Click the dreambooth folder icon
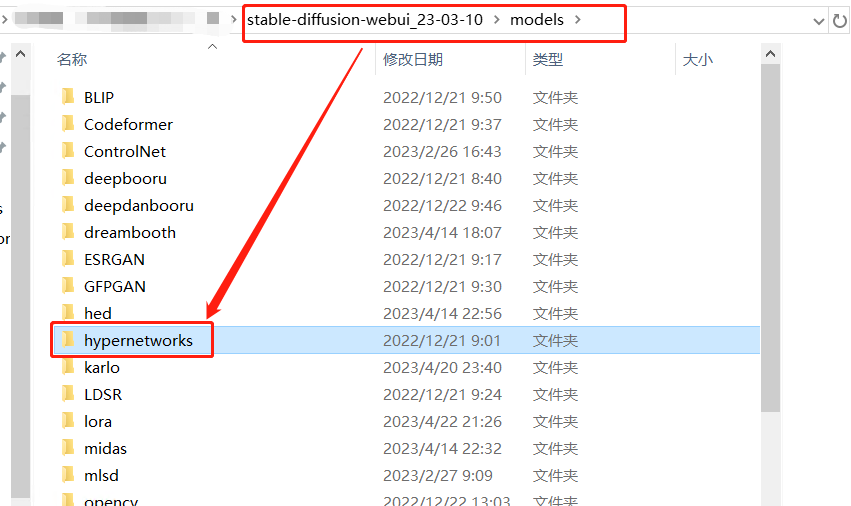 coord(68,232)
